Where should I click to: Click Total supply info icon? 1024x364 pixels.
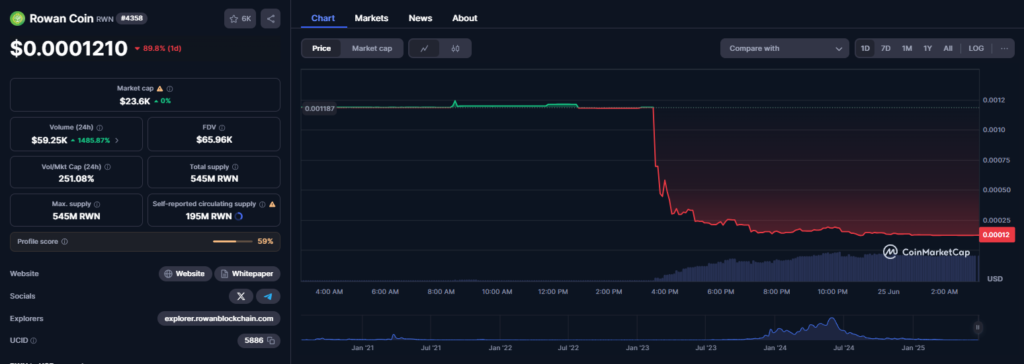coord(235,167)
